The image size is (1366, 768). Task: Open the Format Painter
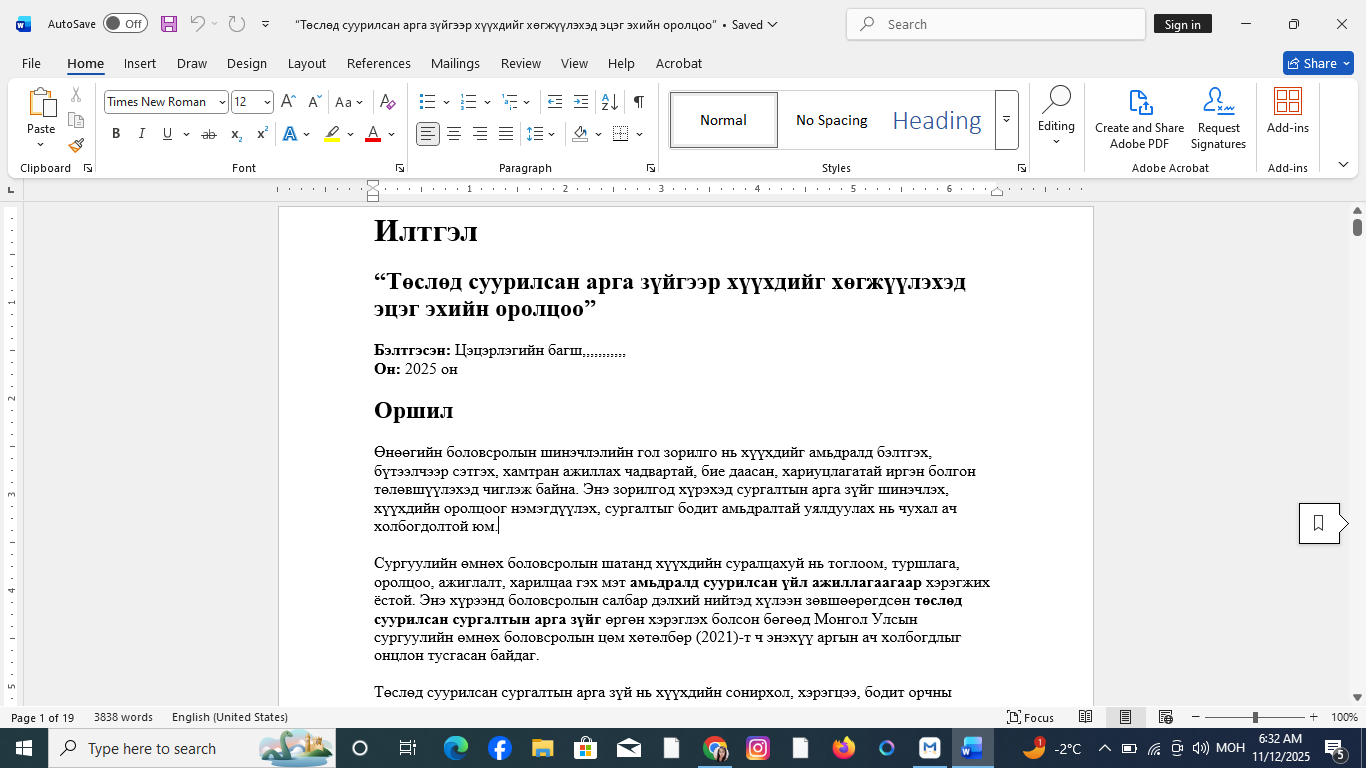tap(75, 145)
